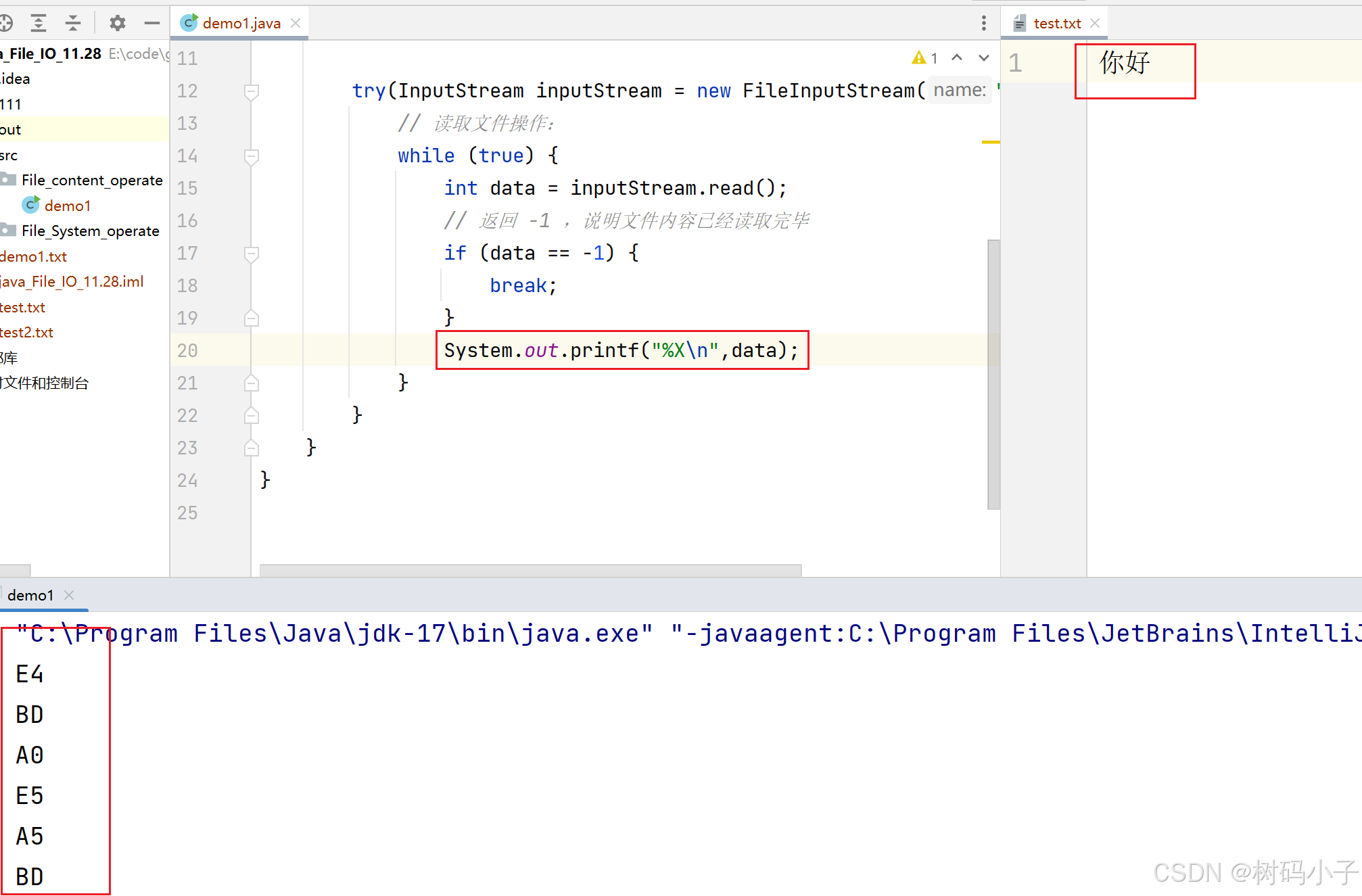Switch to the test.txt tab

click(x=1056, y=23)
